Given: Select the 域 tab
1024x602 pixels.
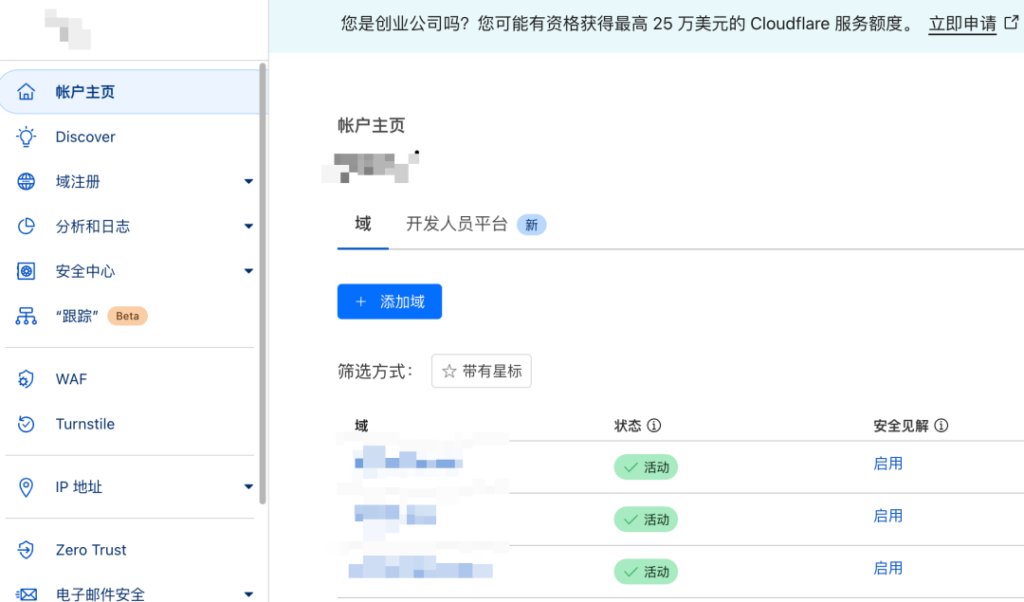Looking at the screenshot, I should tap(363, 224).
